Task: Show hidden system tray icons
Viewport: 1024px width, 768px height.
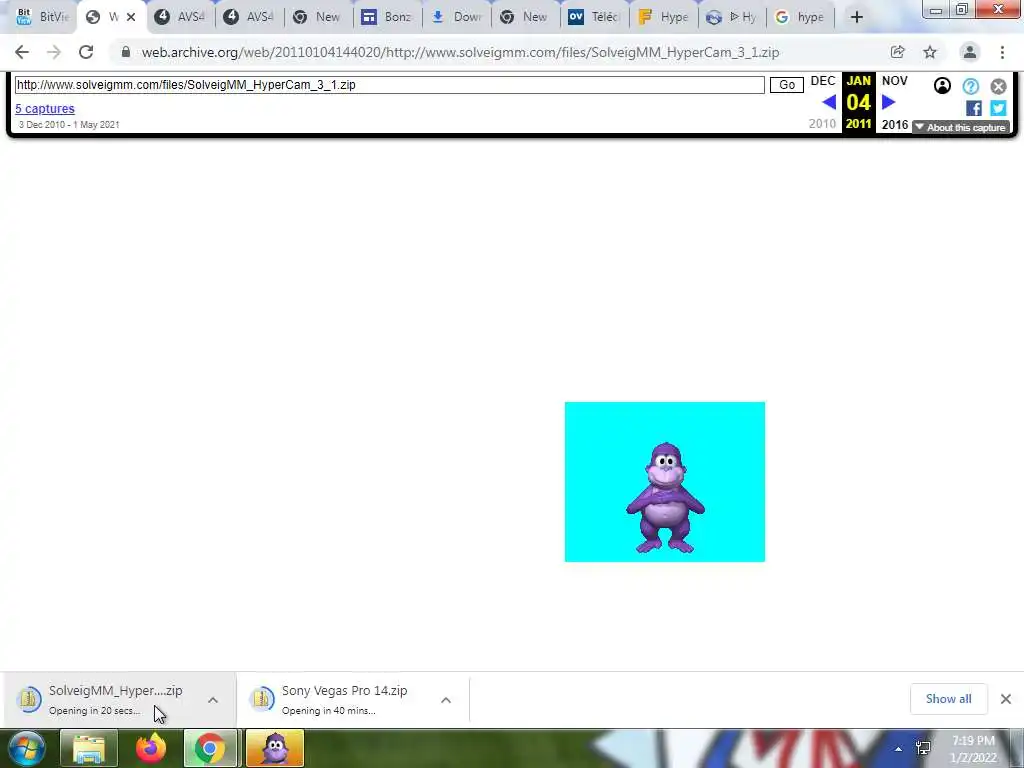Action: [899, 749]
